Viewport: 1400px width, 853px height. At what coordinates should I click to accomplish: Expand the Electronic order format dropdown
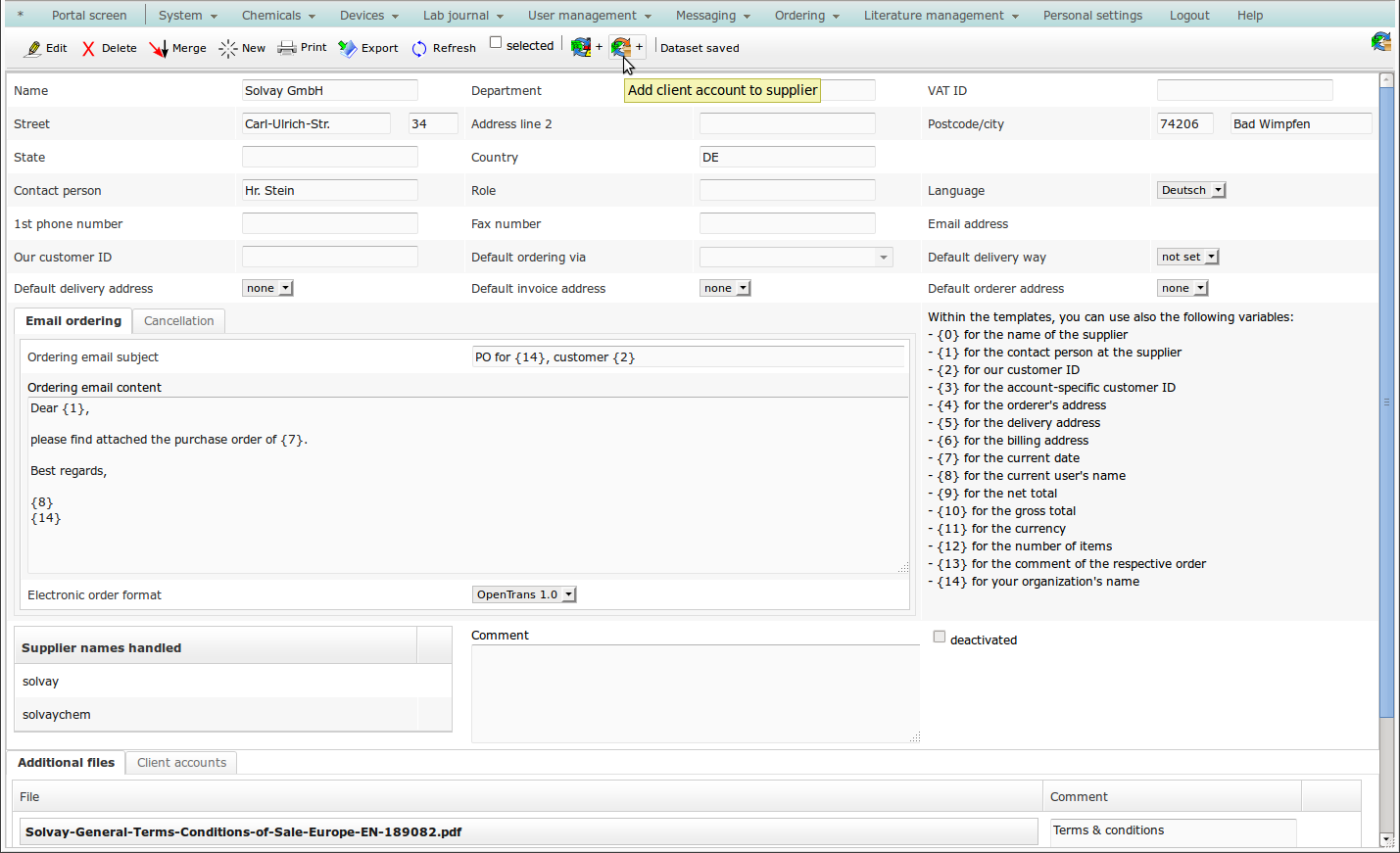pyautogui.click(x=524, y=594)
